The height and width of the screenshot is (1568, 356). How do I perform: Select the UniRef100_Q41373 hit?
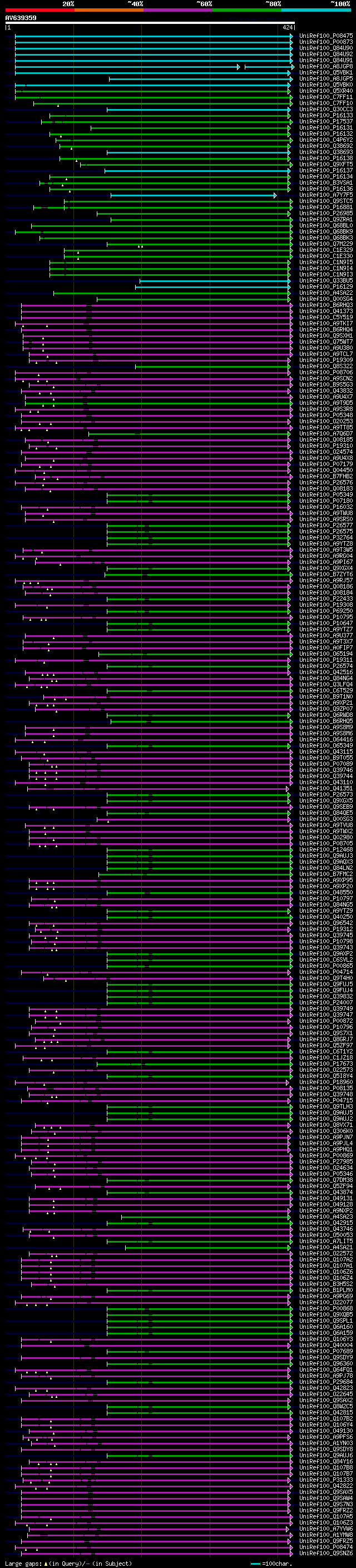pos(325,311)
